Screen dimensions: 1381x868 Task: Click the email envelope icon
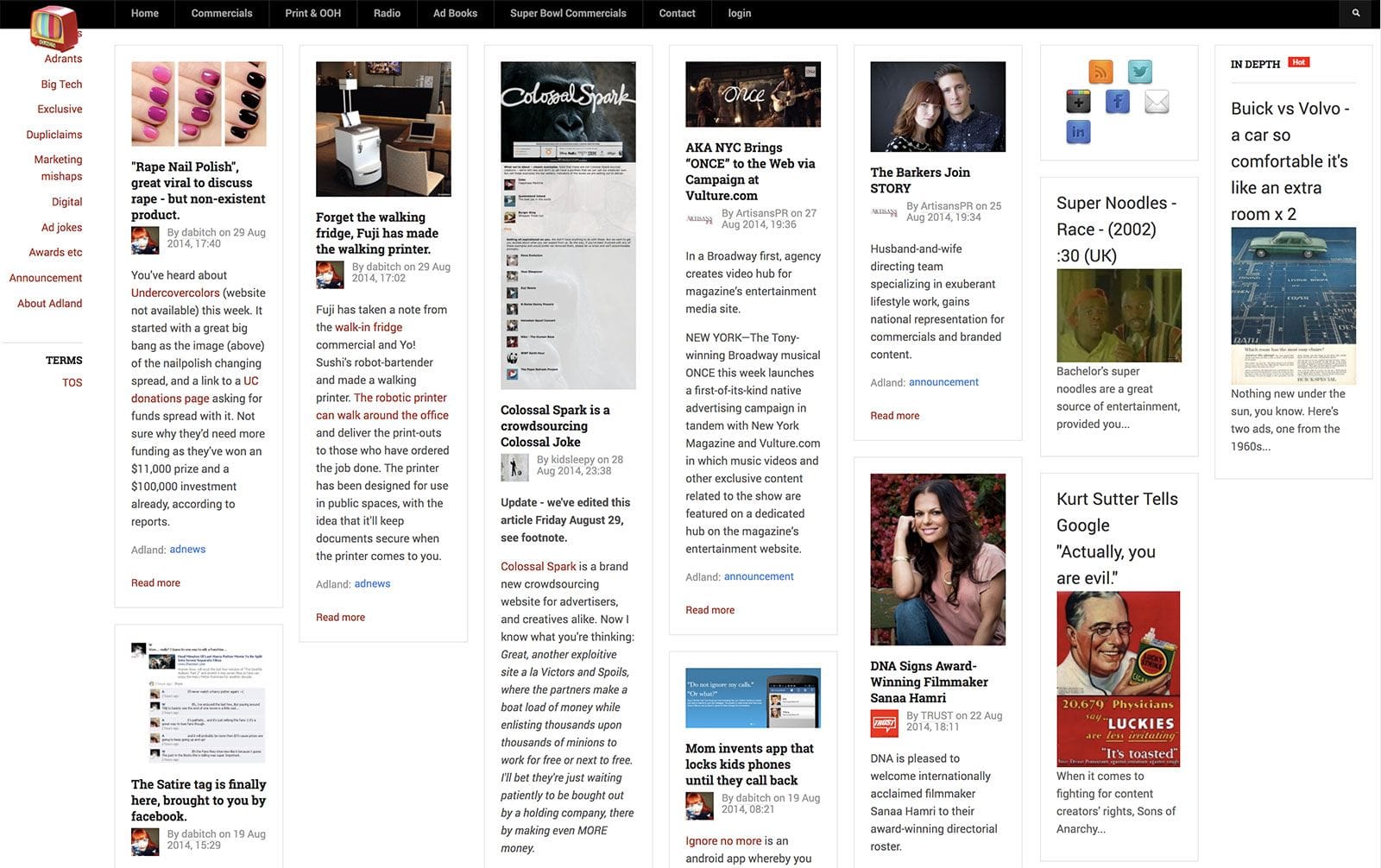coord(1157,102)
